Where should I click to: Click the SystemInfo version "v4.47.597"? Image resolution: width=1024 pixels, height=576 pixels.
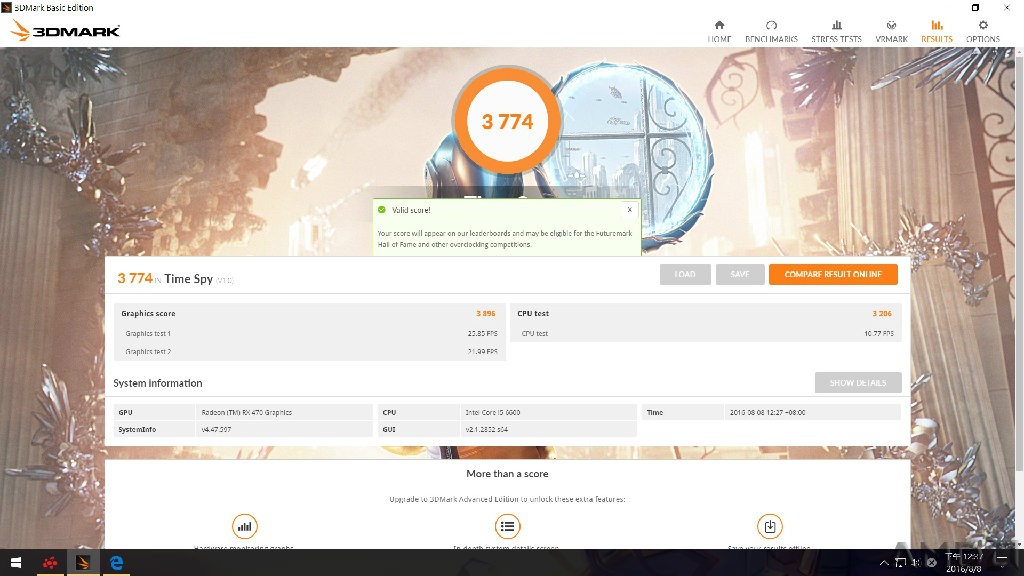[x=216, y=429]
